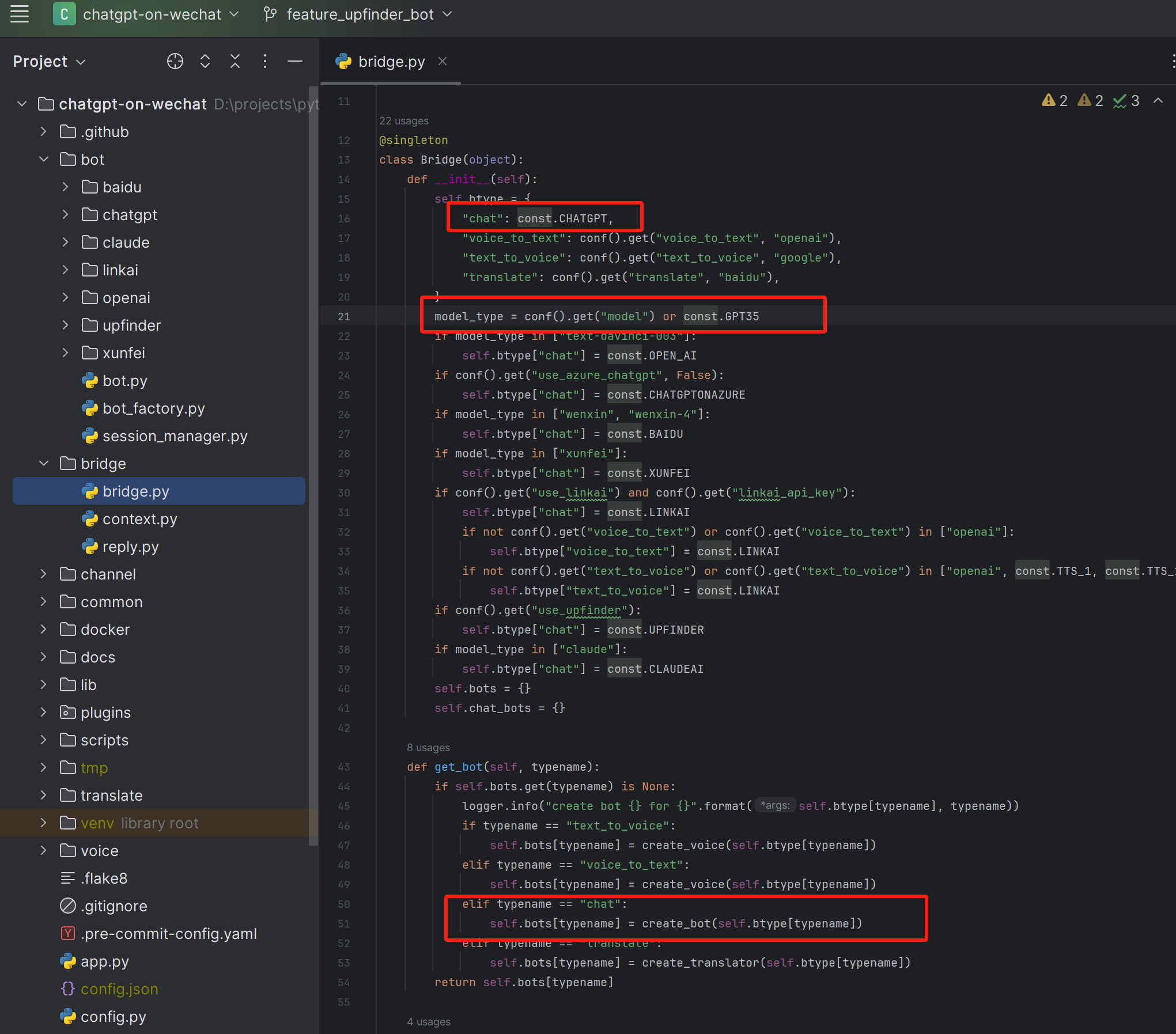Click Select Opened File crosshair icon
The width and height of the screenshot is (1176, 1034).
click(x=175, y=61)
